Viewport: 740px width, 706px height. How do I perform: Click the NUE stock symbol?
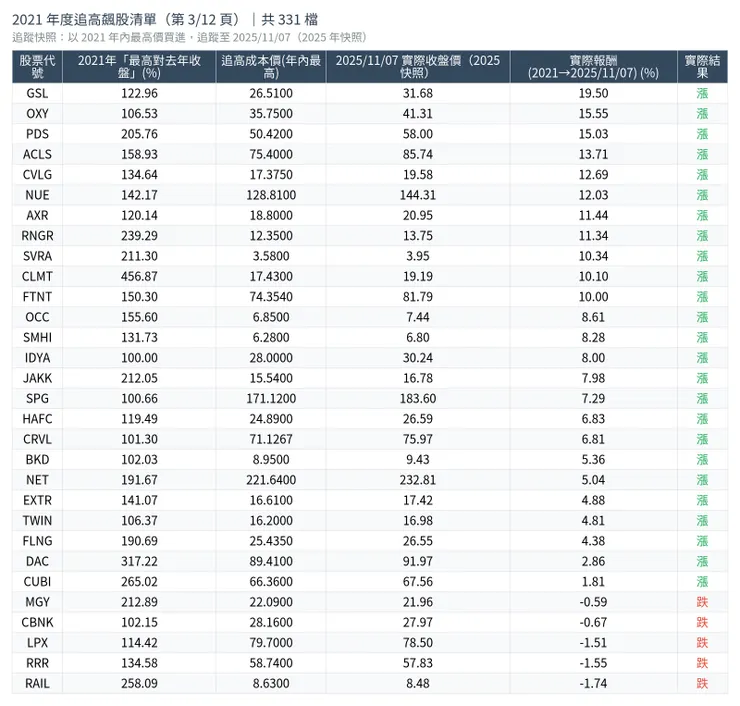[37, 195]
